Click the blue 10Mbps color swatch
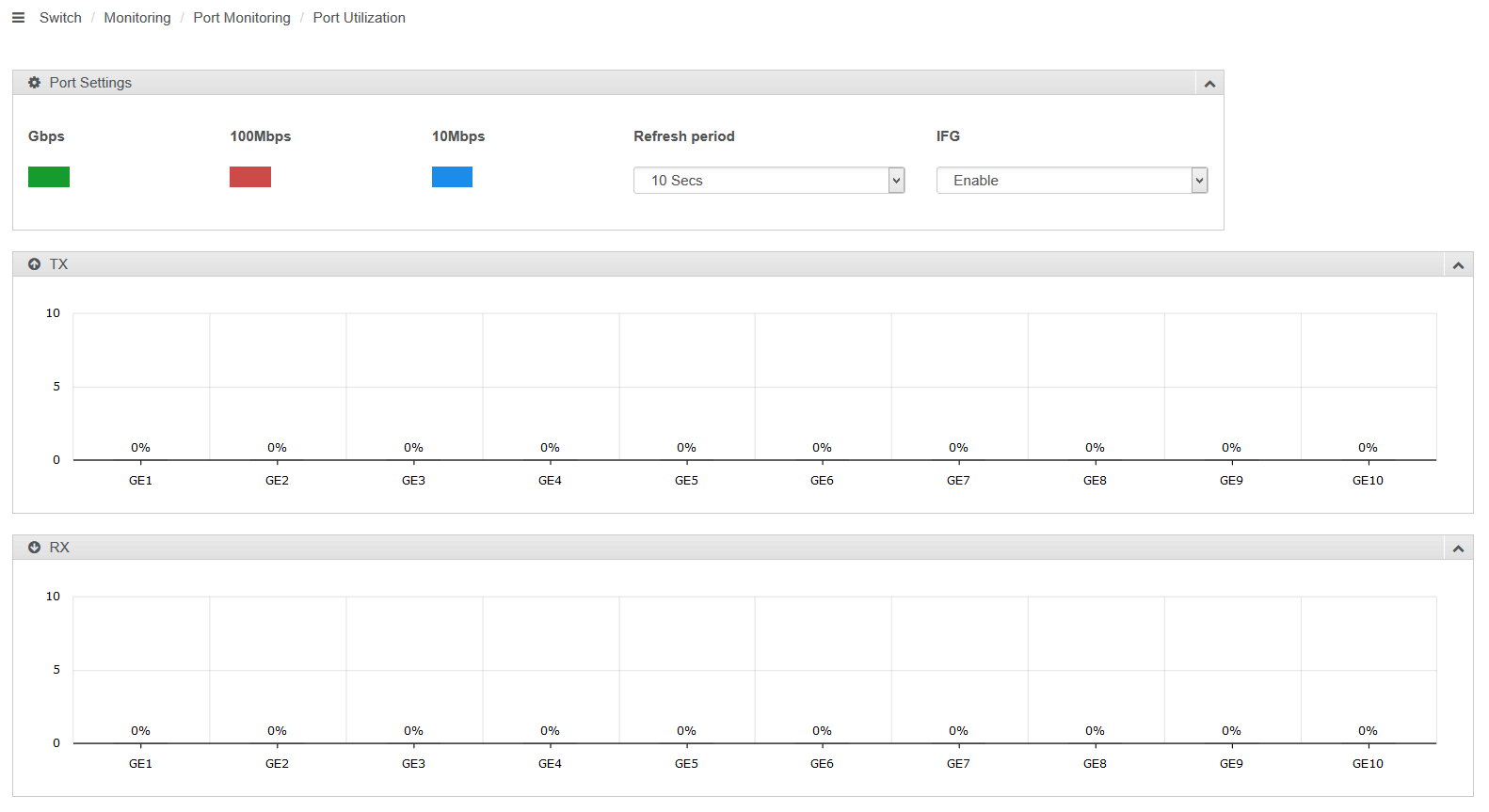This screenshot has width=1489, height=812. coord(452,177)
